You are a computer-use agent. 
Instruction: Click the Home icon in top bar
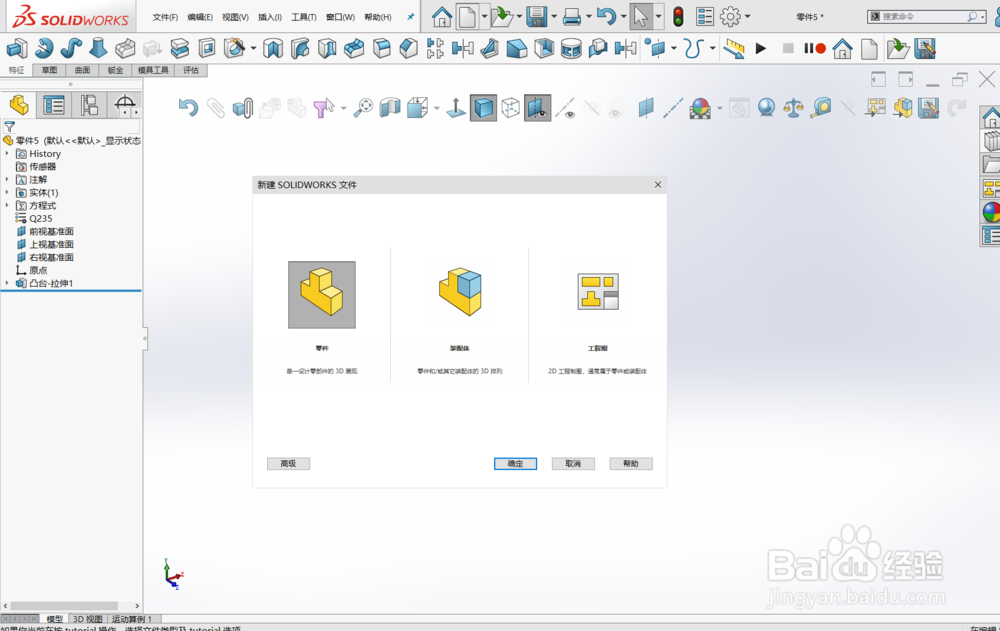click(x=441, y=17)
